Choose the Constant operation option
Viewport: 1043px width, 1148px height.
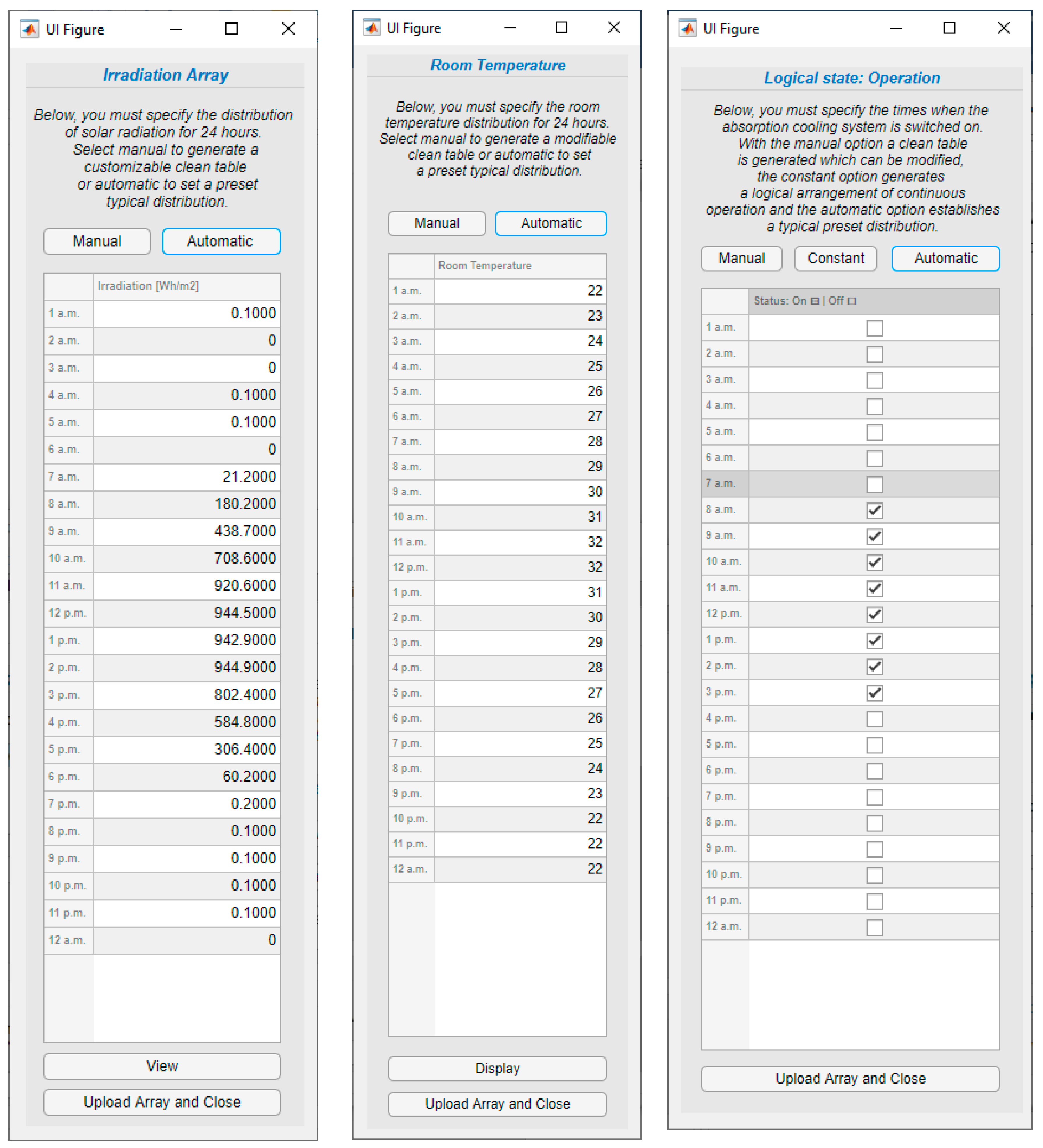click(x=835, y=259)
